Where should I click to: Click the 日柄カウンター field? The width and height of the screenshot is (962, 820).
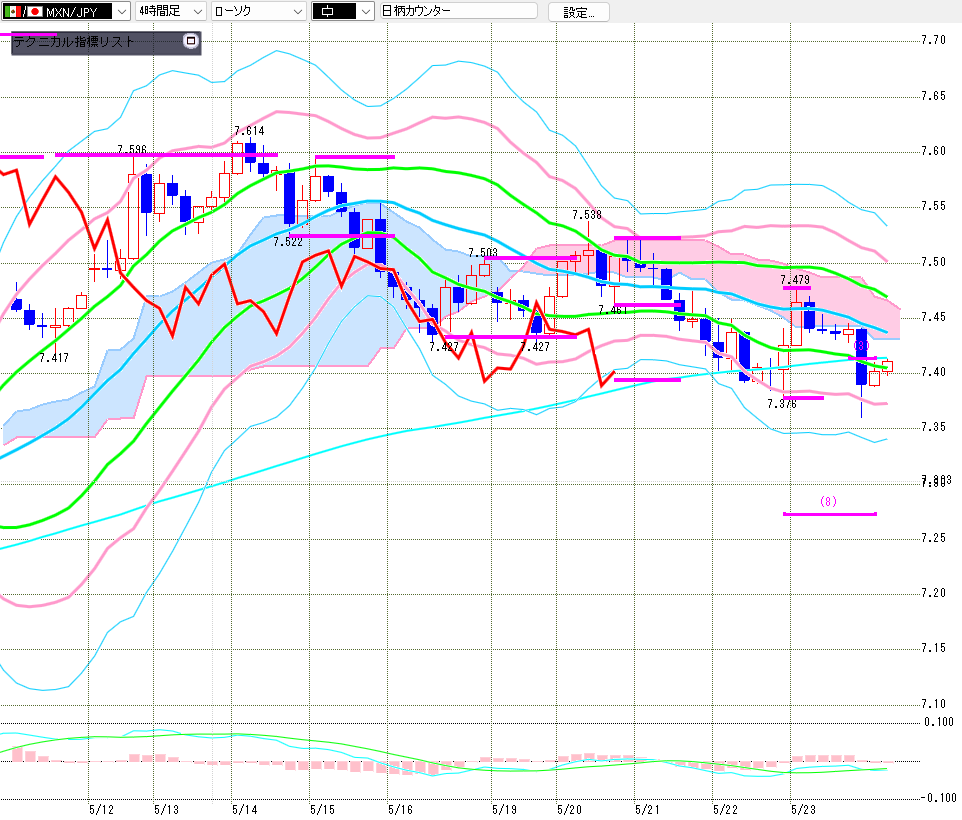(458, 11)
